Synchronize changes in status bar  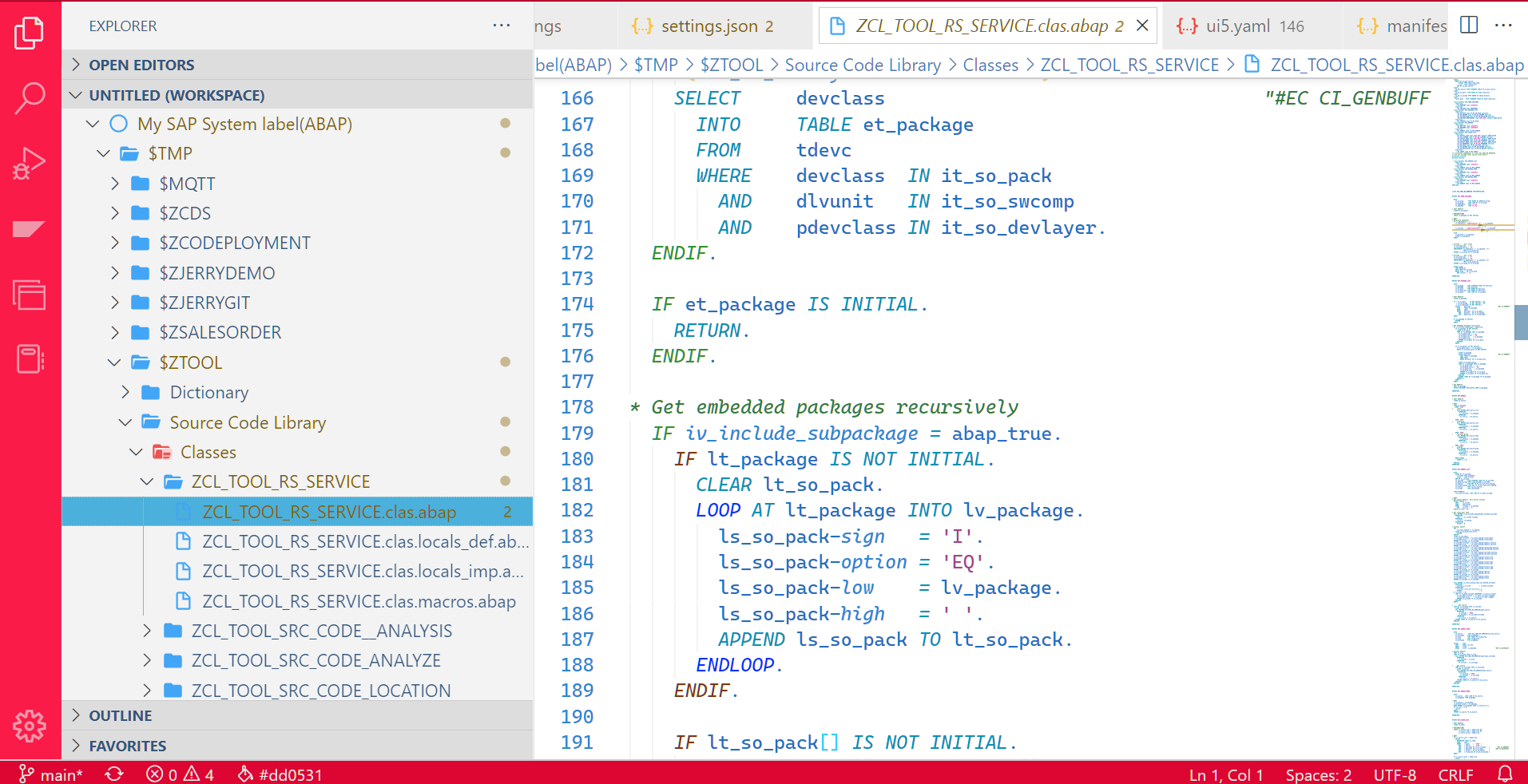pos(114,774)
